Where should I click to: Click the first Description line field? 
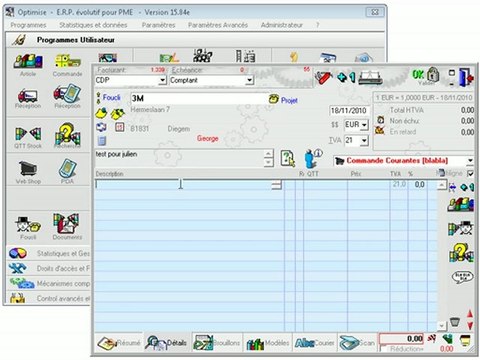coord(184,184)
